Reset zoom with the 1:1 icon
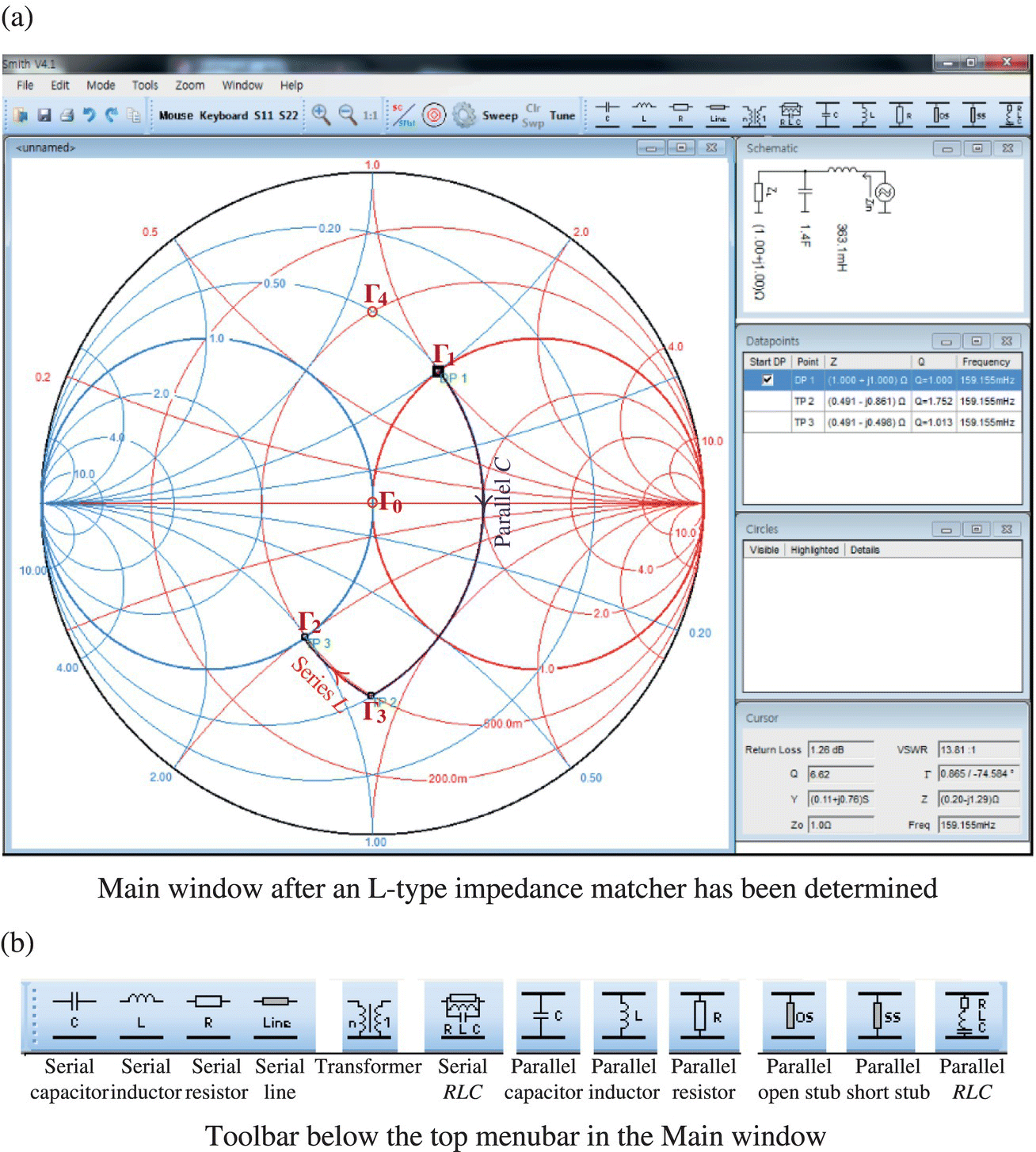 pos(370,116)
